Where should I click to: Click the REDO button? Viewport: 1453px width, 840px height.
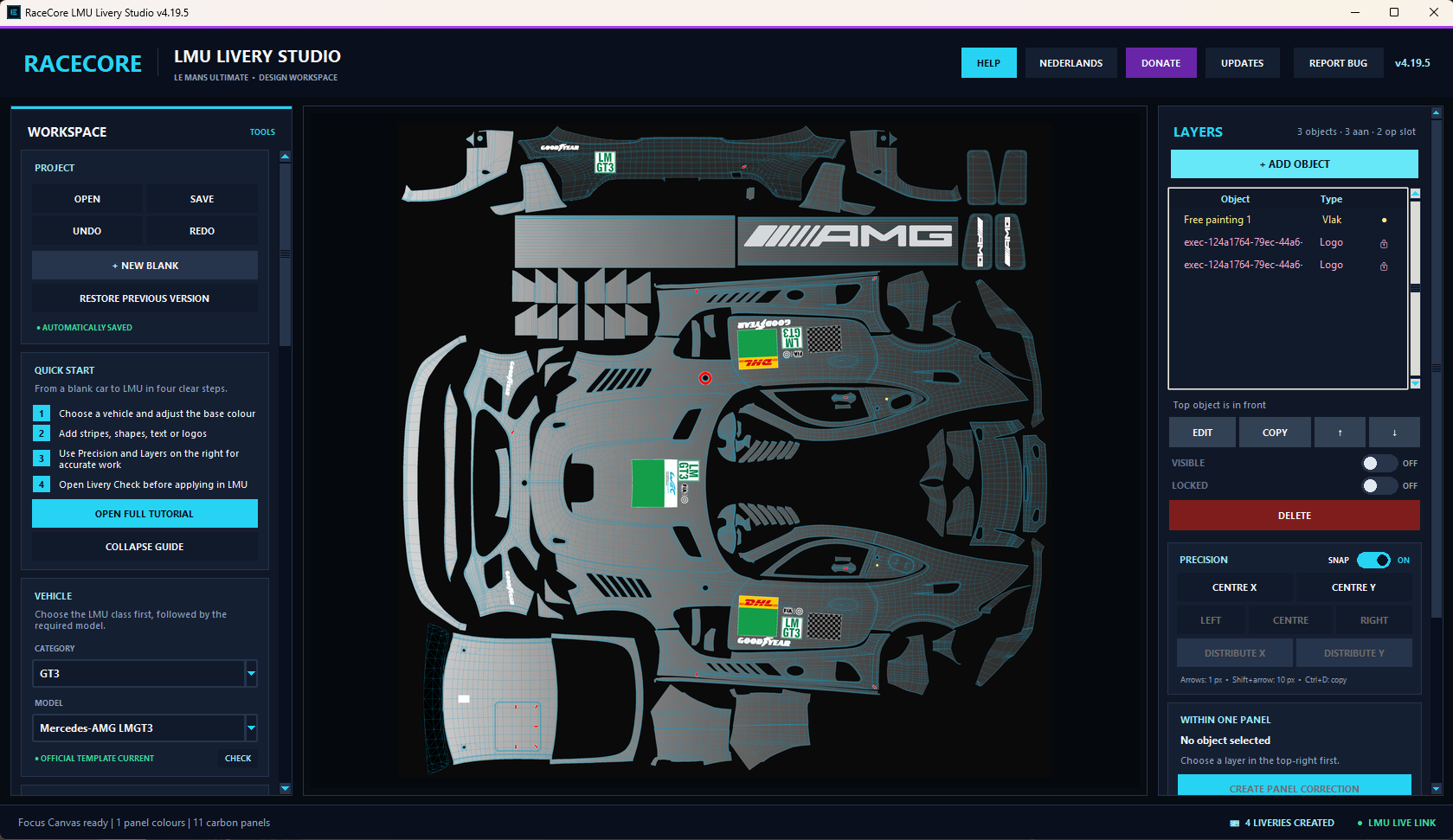[x=202, y=231]
